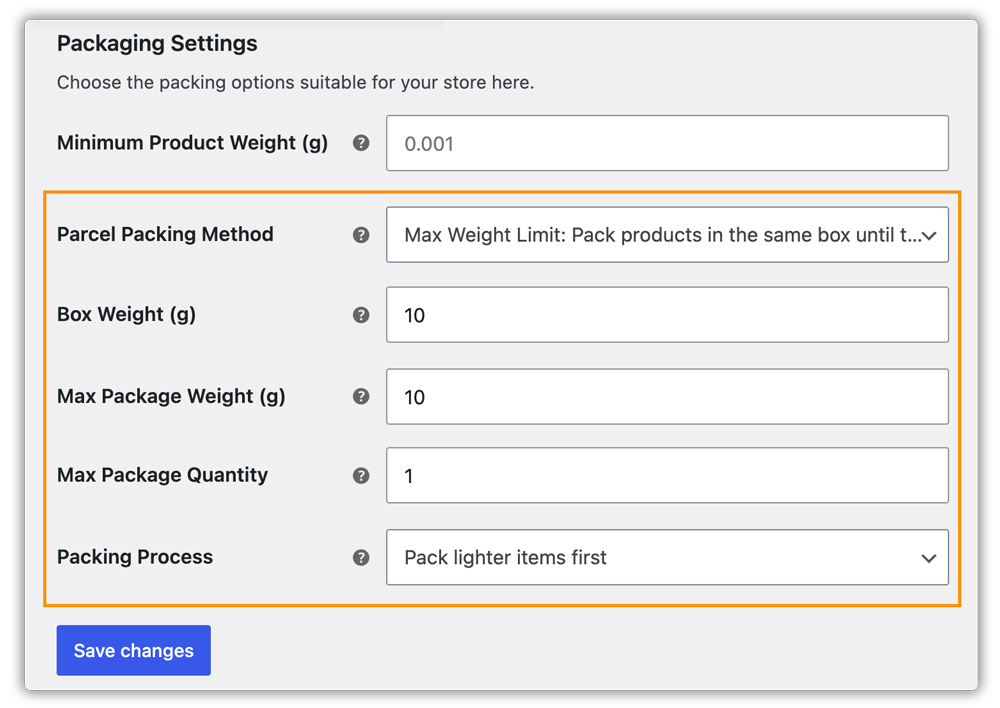Click the Minimum Product Weight (g) label
This screenshot has height=708, width=1000.
[192, 143]
